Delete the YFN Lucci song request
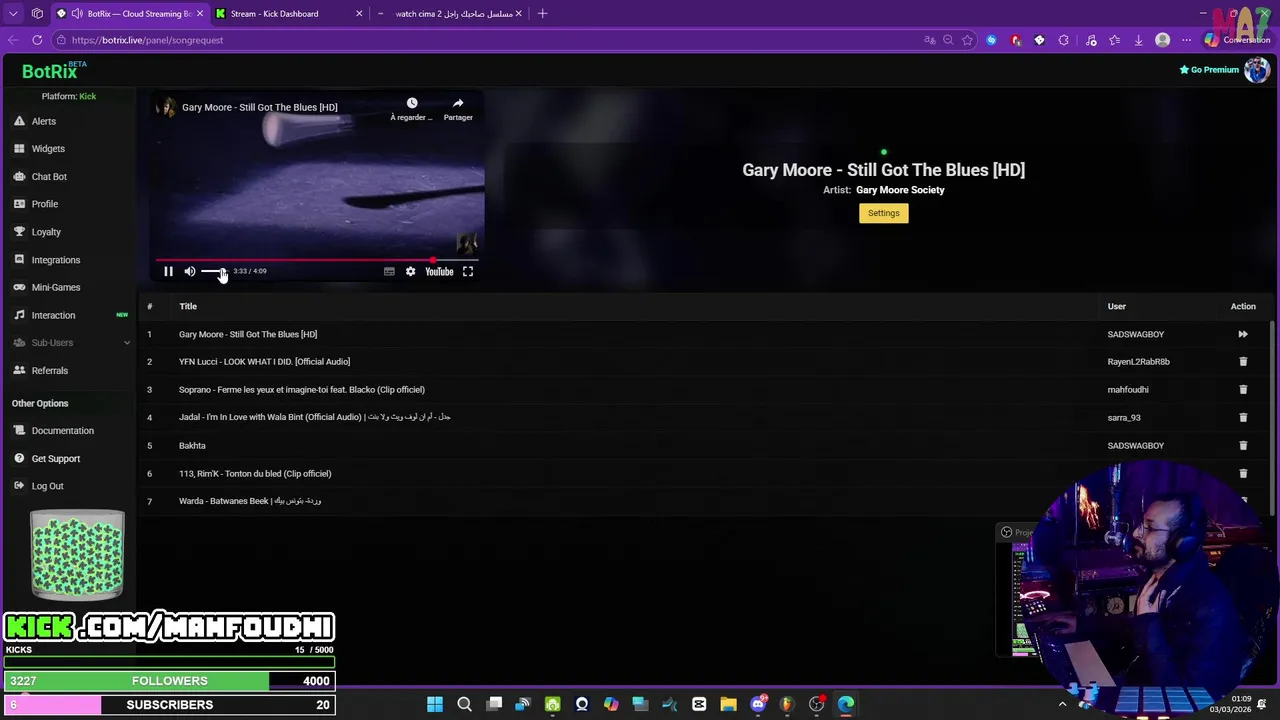 click(1243, 362)
